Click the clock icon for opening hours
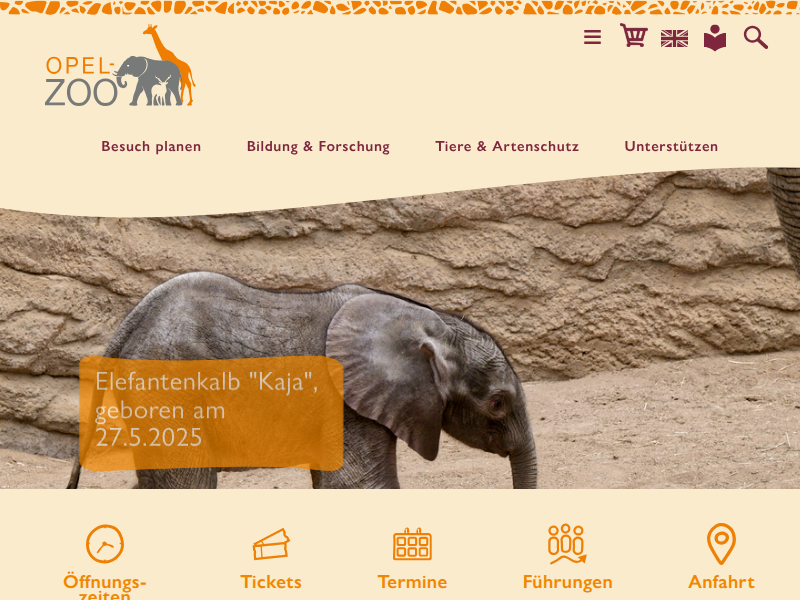 pos(105,544)
